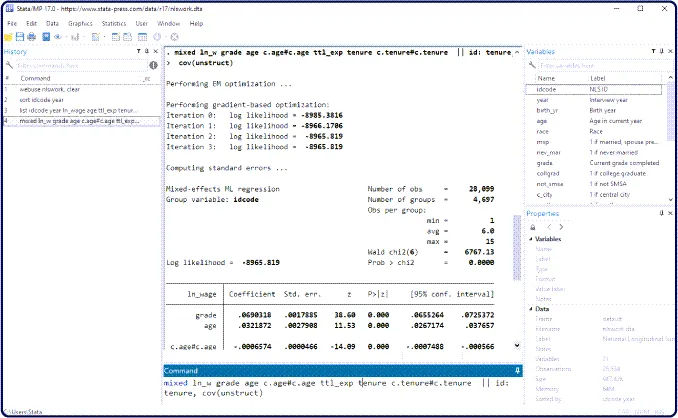
Task: Click the wrench icon in Variables filter
Action: tap(532, 63)
